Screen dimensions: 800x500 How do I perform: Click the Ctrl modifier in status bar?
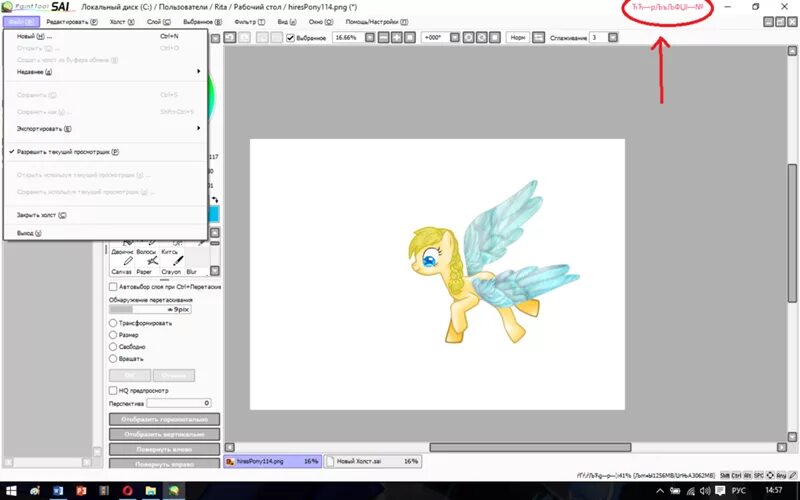pos(736,475)
